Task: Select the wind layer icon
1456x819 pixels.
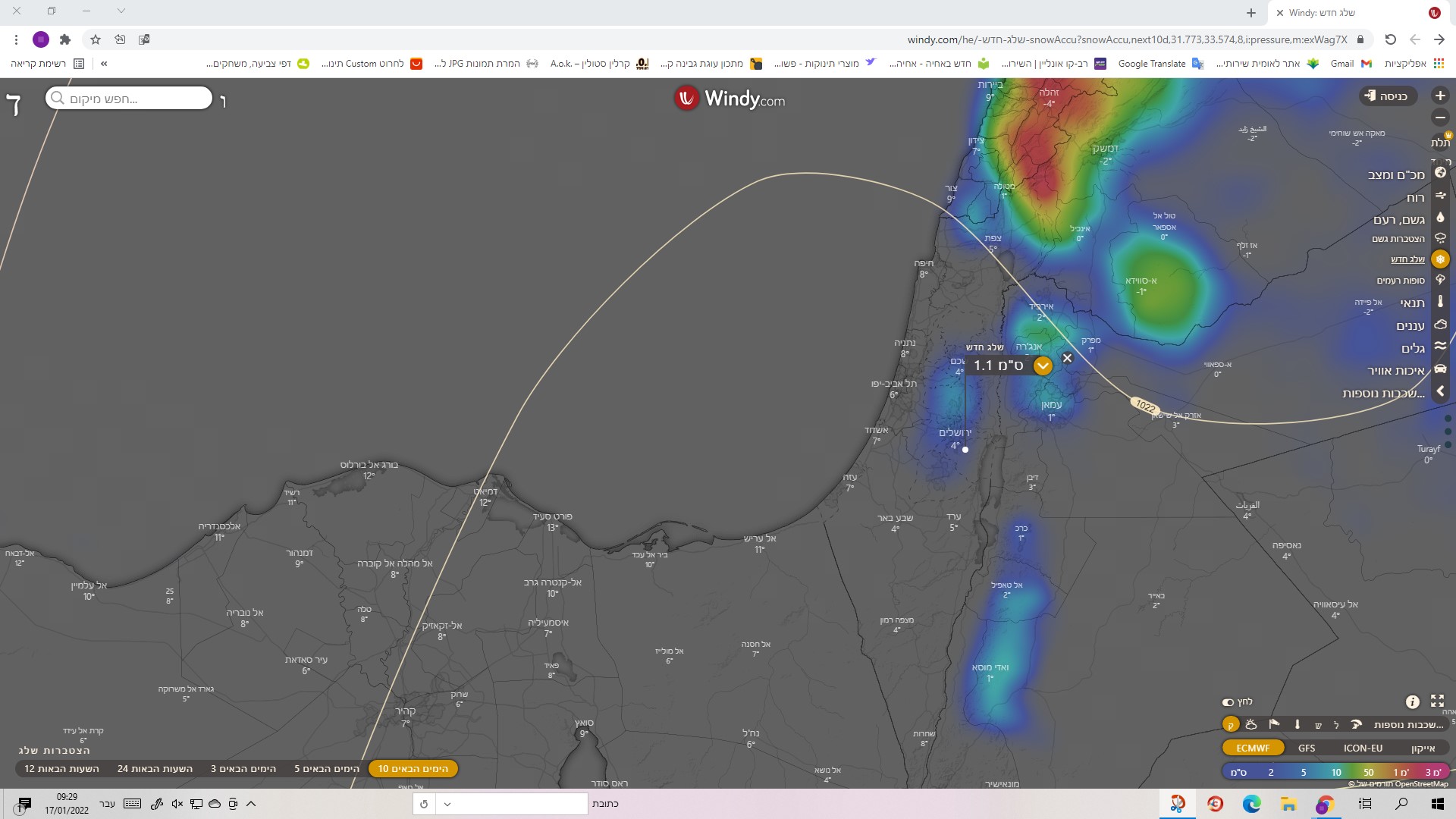Action: (x=1440, y=197)
